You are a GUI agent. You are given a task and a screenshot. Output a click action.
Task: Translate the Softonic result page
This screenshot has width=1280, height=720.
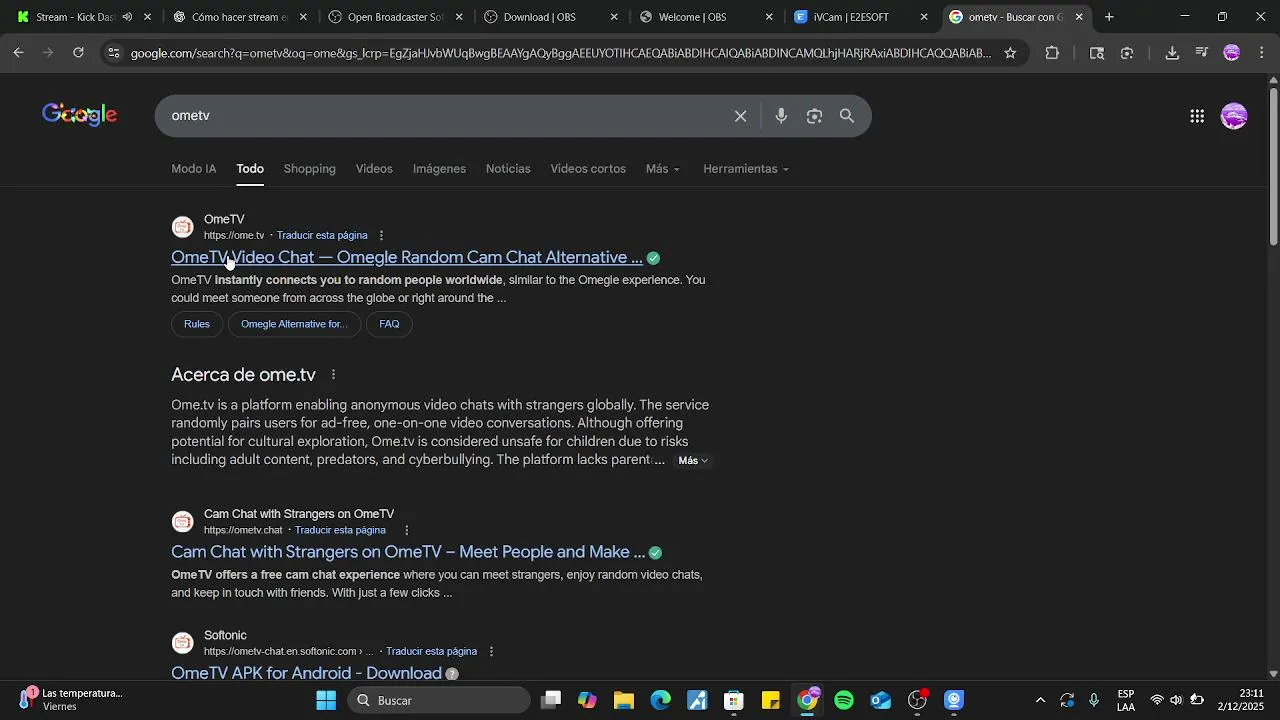point(431,652)
